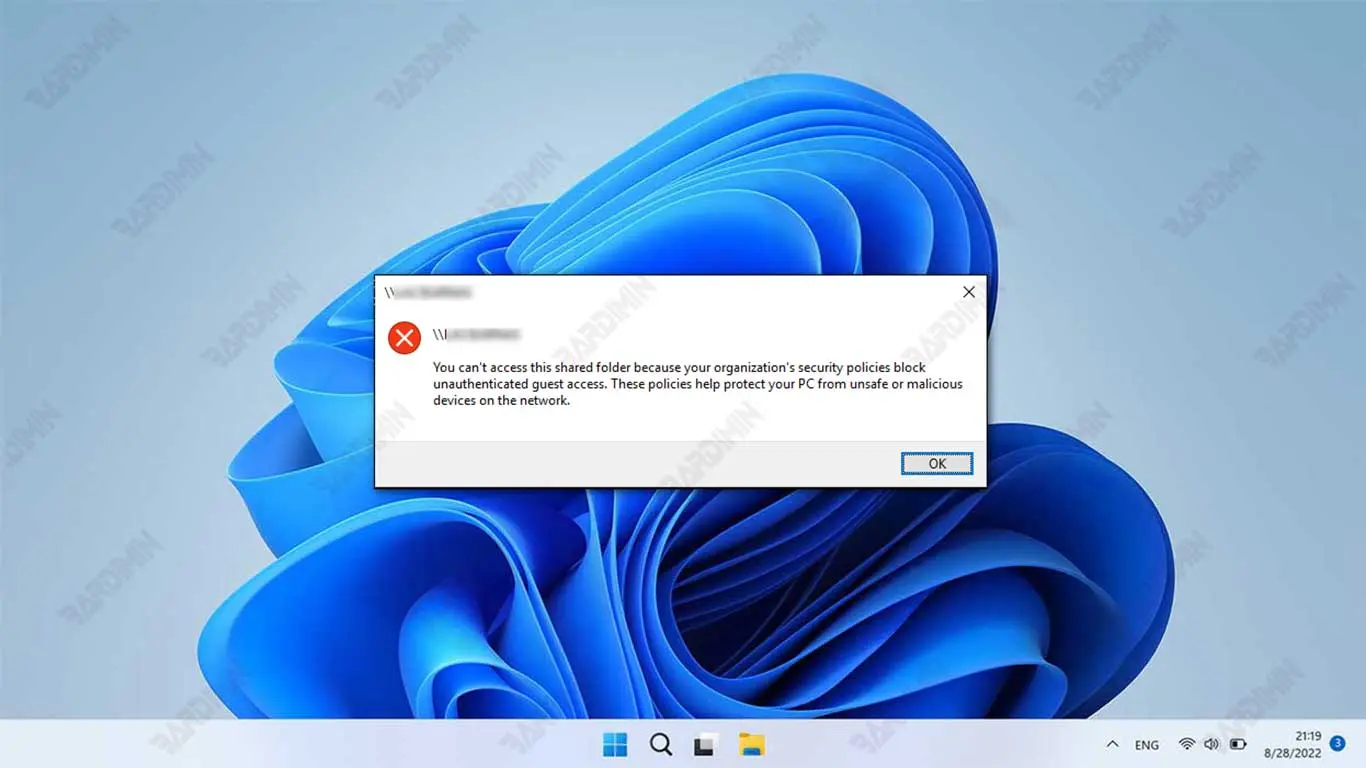Click empty desktop wallpaper area

click(150, 500)
